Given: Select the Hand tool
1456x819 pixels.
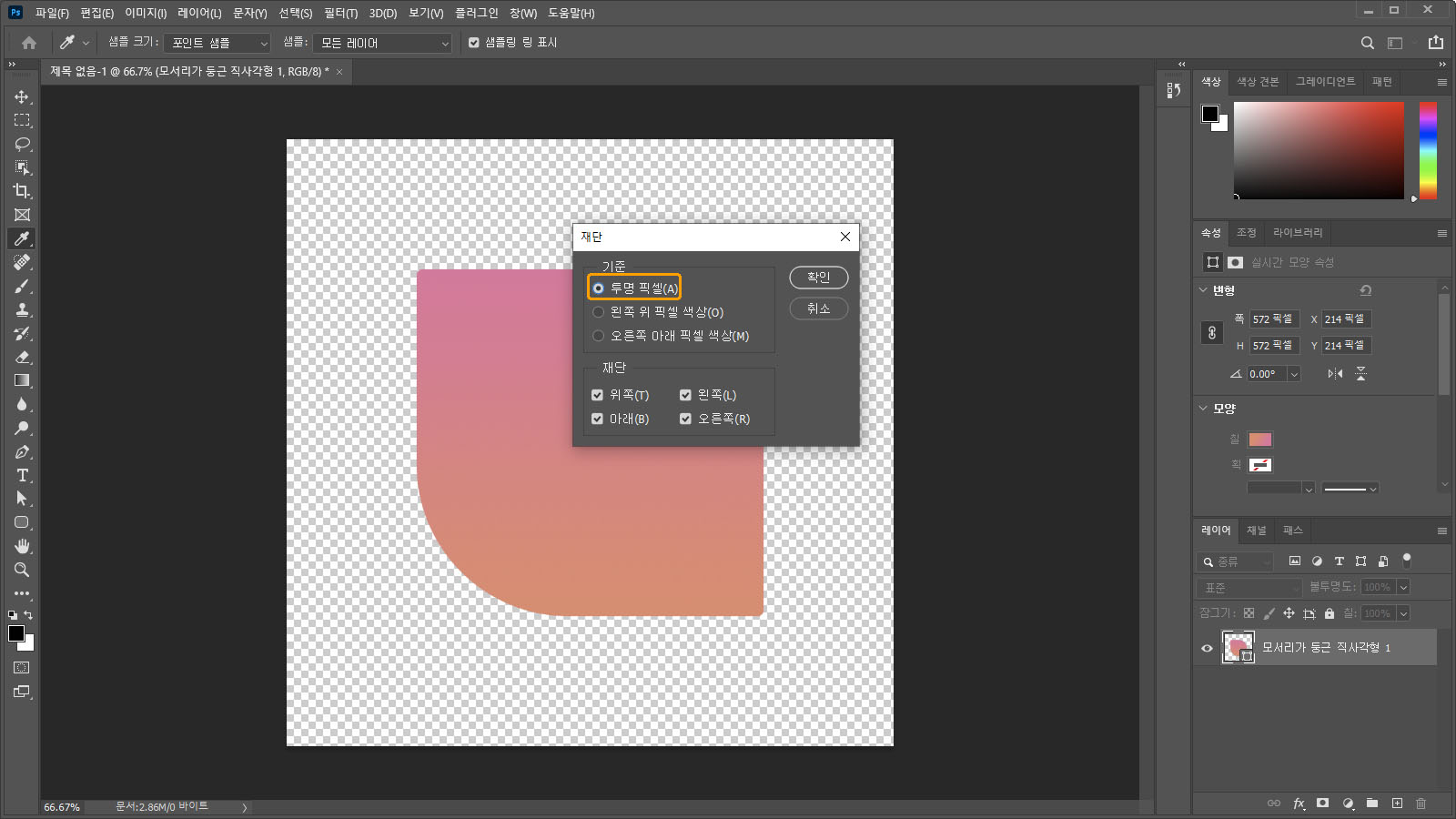Looking at the screenshot, I should 22,546.
